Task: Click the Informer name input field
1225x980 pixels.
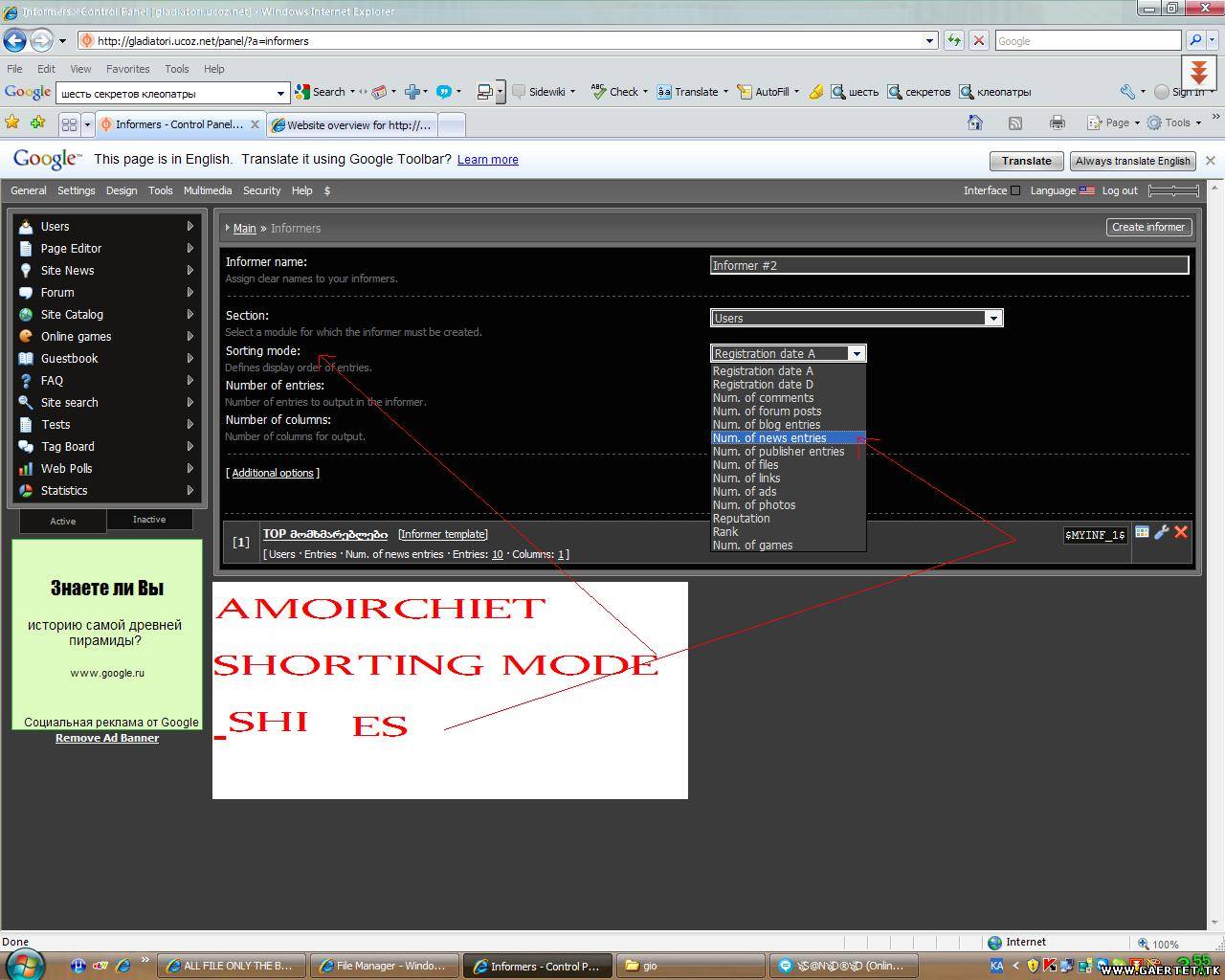Action: click(x=948, y=265)
